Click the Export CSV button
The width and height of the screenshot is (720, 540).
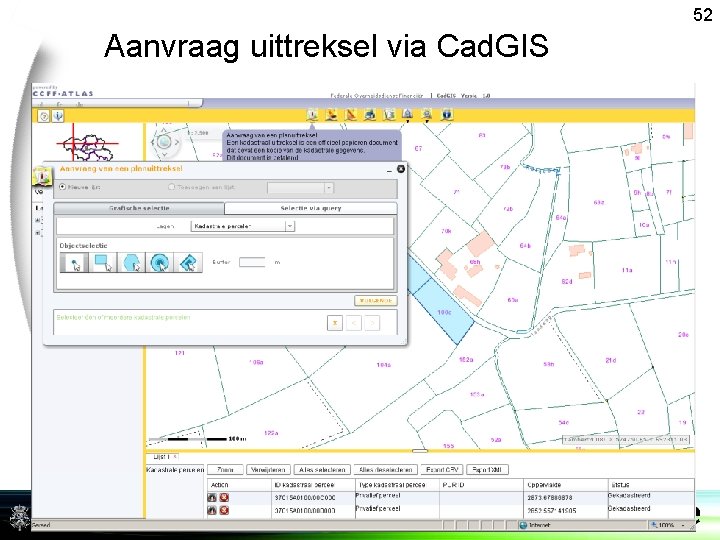point(442,470)
